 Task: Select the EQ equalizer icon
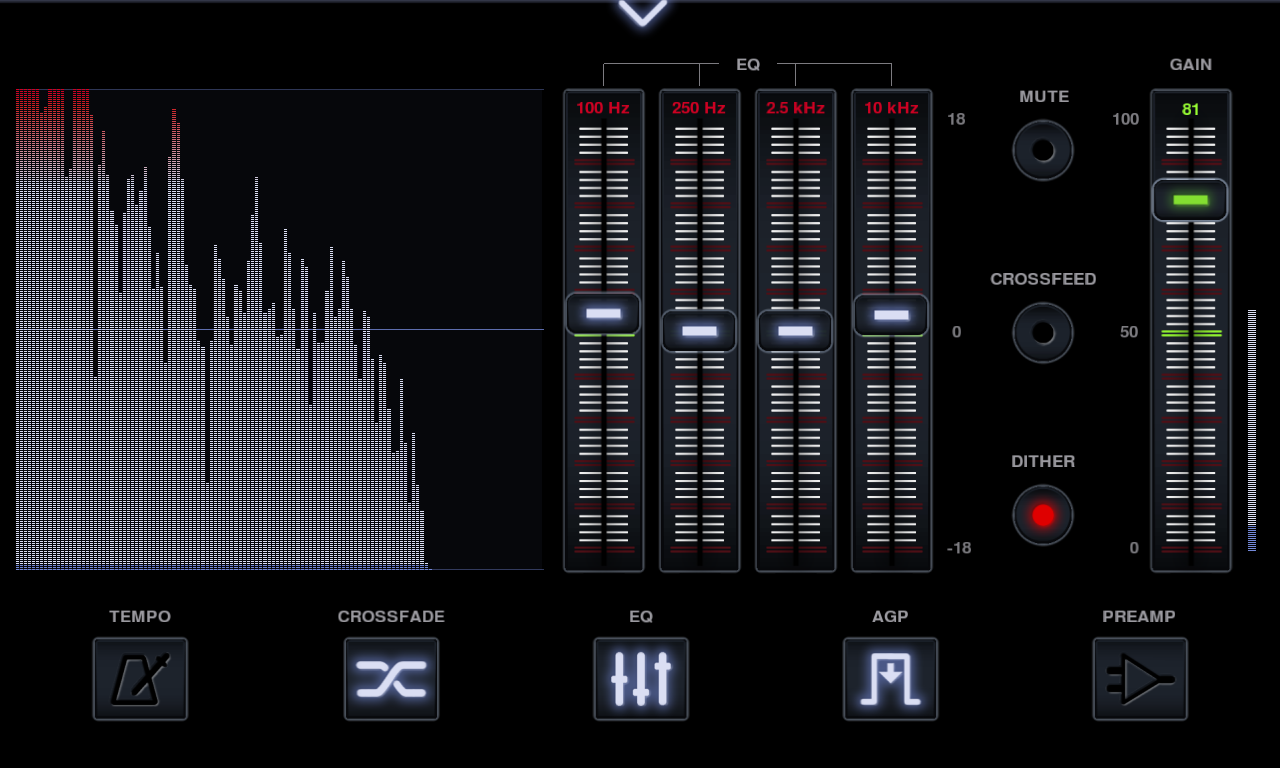[x=641, y=678]
